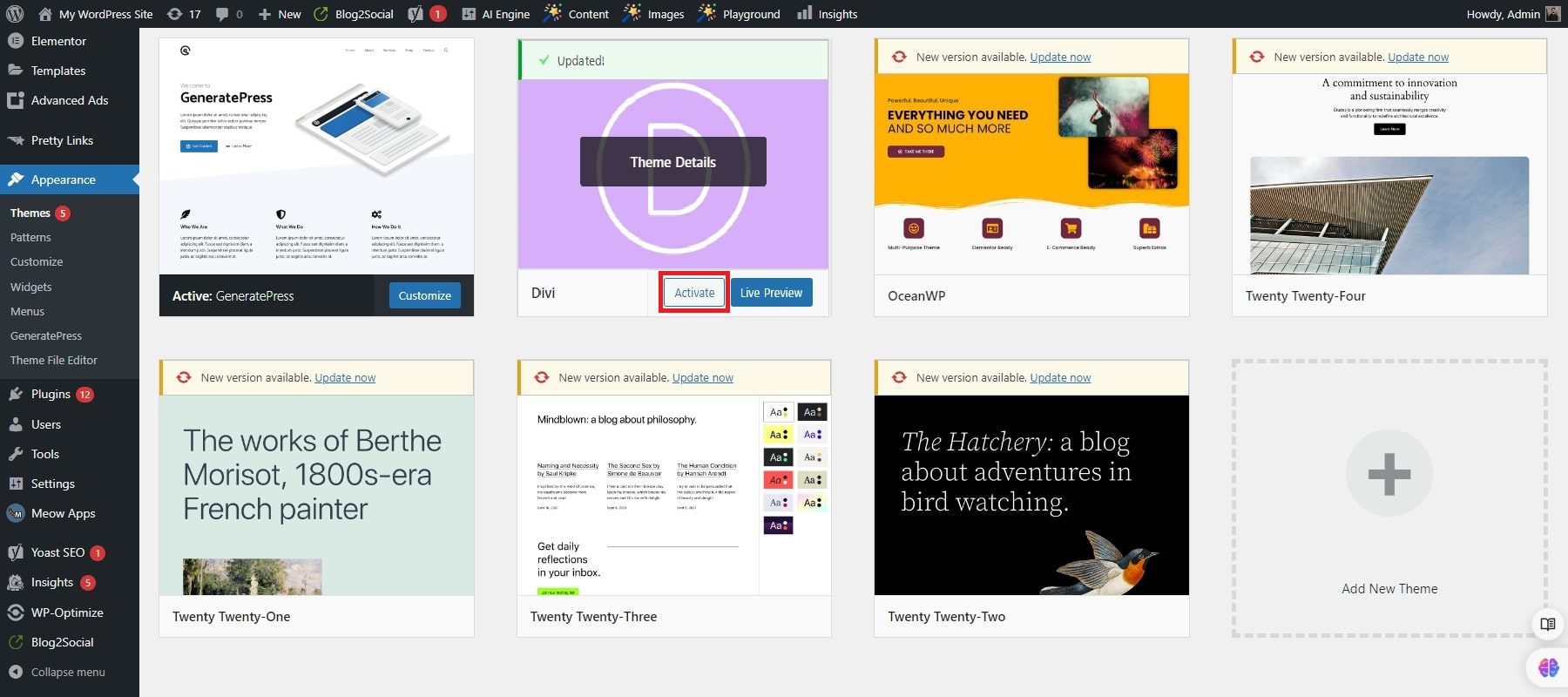Click the Customize button for GeneratePress
The image size is (1568, 697).
(424, 295)
